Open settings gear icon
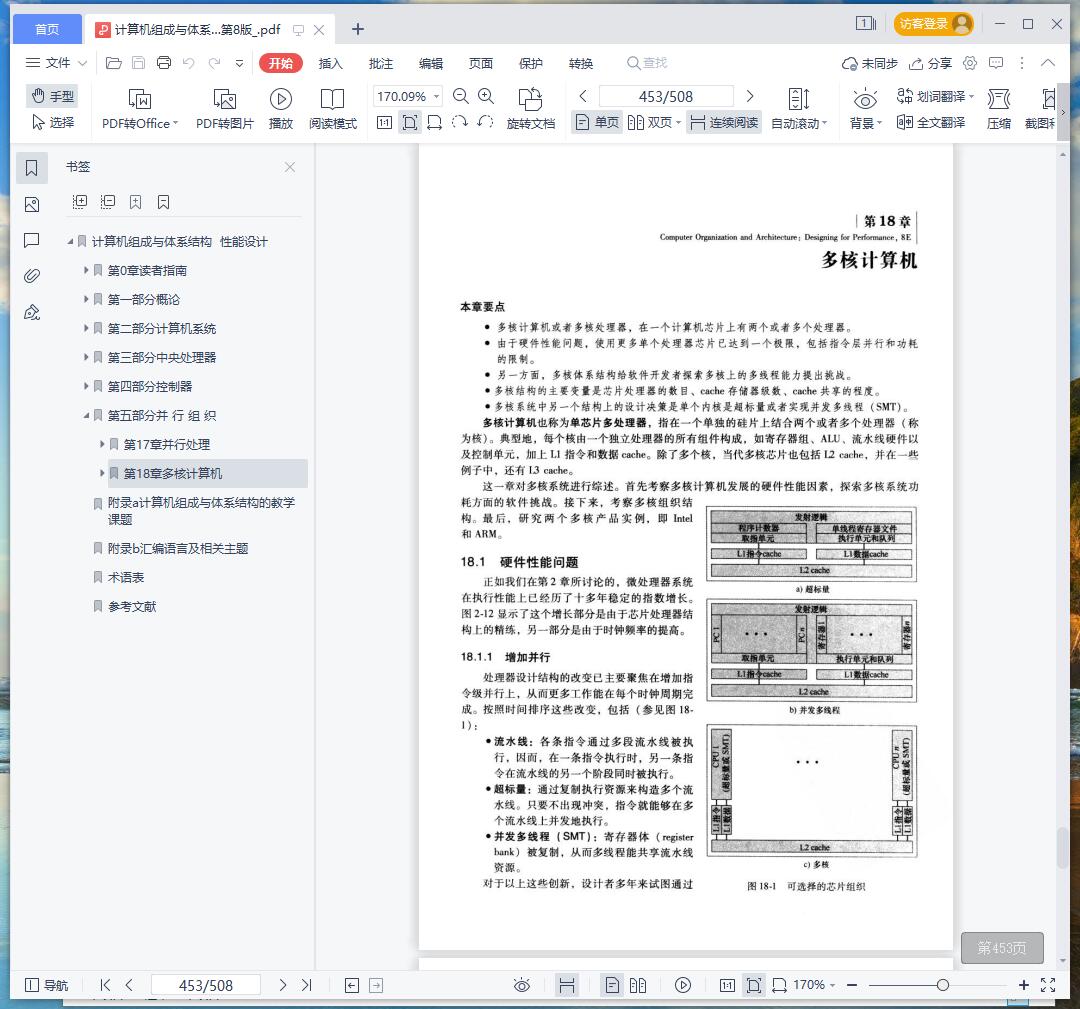Image resolution: width=1080 pixels, height=1009 pixels. click(970, 63)
